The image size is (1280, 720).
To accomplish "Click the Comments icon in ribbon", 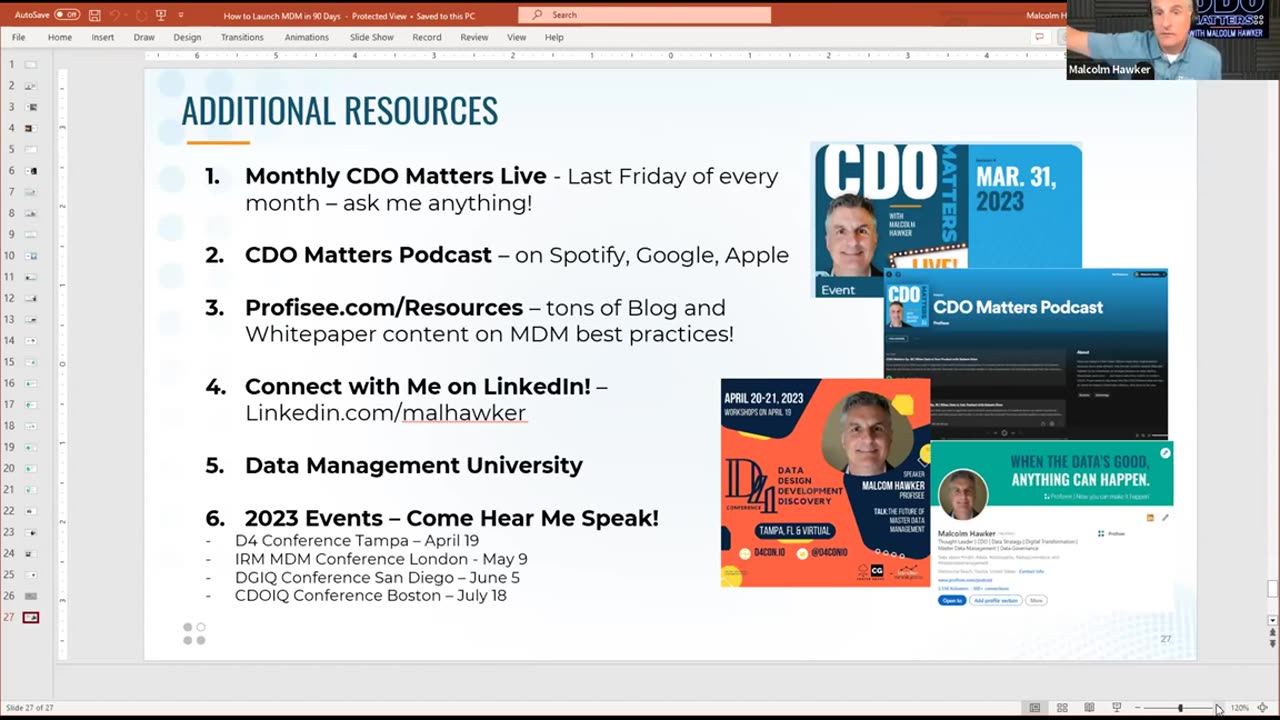I will coord(1039,37).
